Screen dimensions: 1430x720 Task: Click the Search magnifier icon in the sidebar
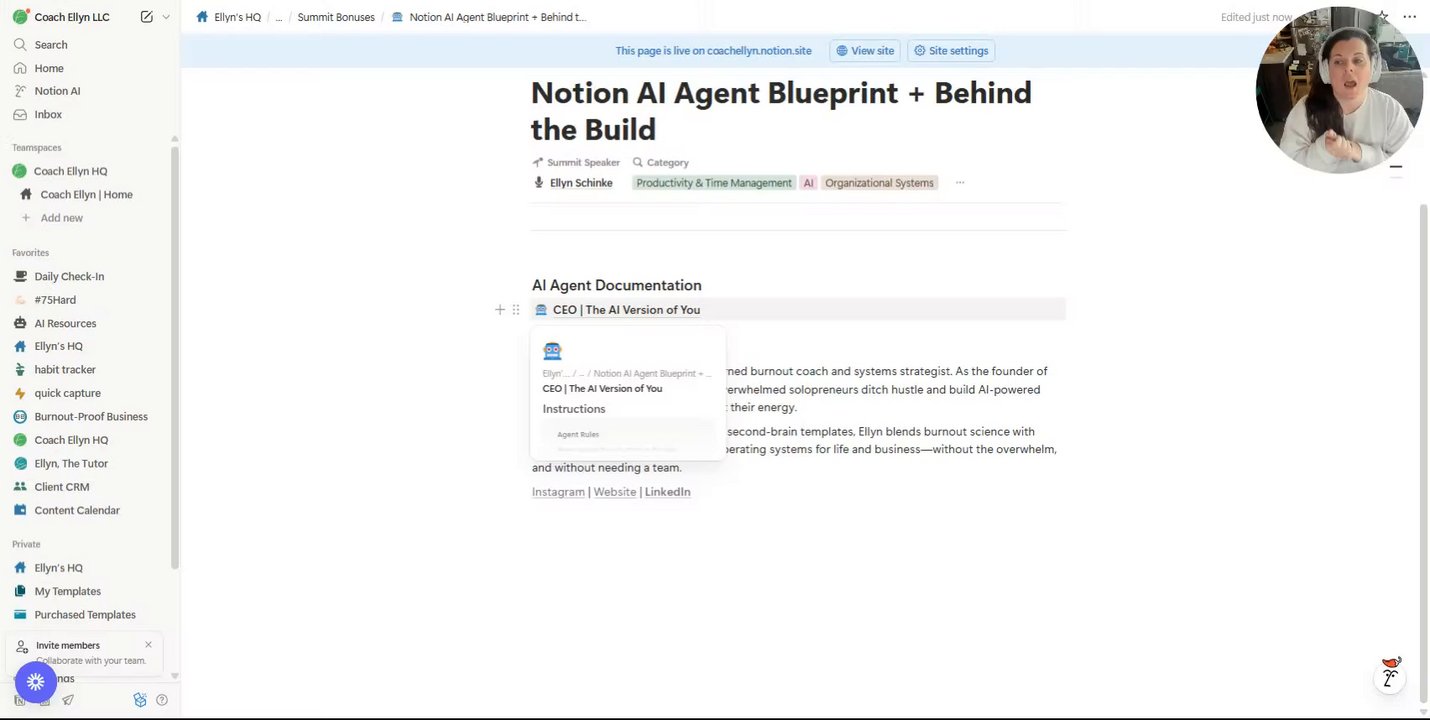(20, 45)
